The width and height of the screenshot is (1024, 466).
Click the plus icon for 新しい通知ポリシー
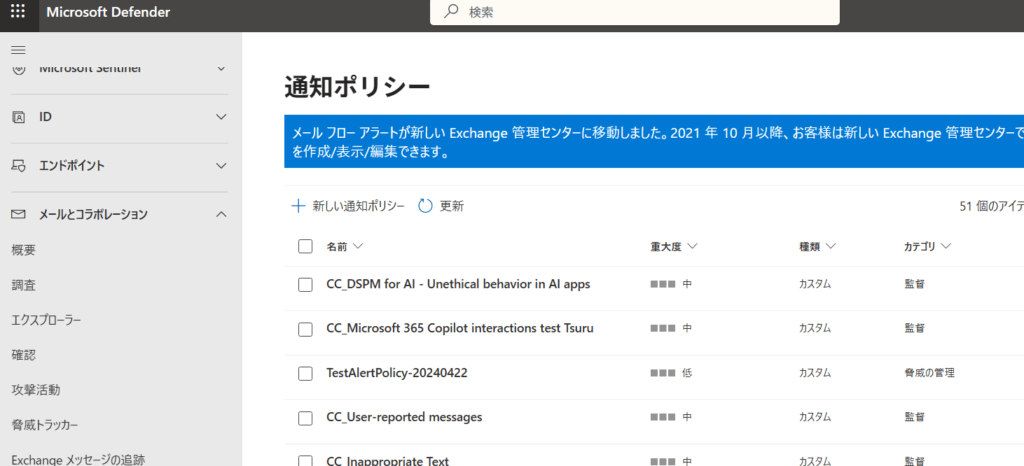pyautogui.click(x=297, y=206)
